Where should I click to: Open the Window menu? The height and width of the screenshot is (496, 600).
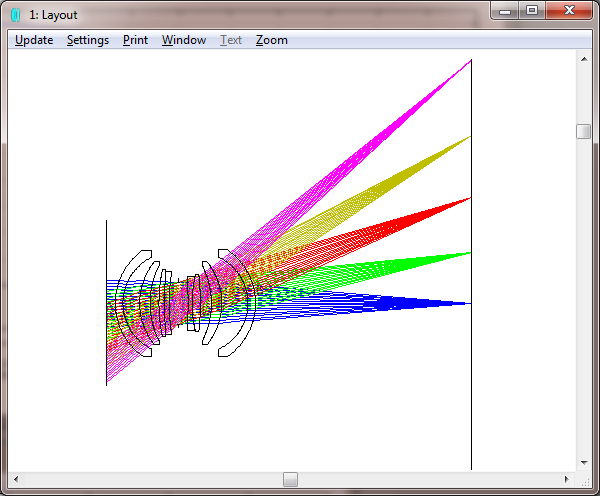[184, 40]
